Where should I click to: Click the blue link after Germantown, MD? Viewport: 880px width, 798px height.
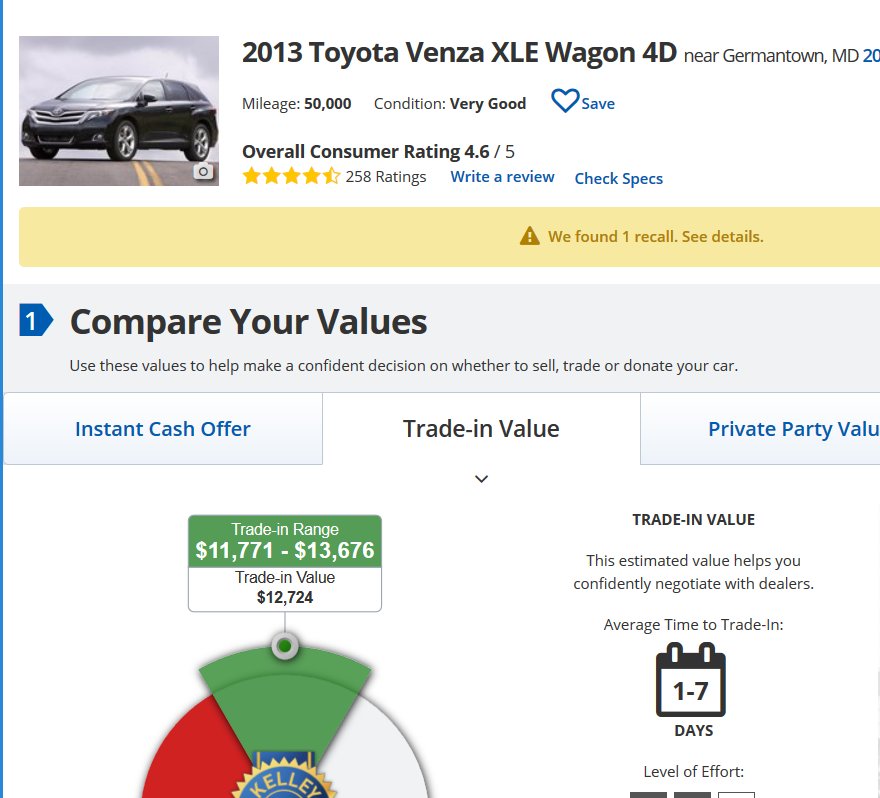click(871, 56)
